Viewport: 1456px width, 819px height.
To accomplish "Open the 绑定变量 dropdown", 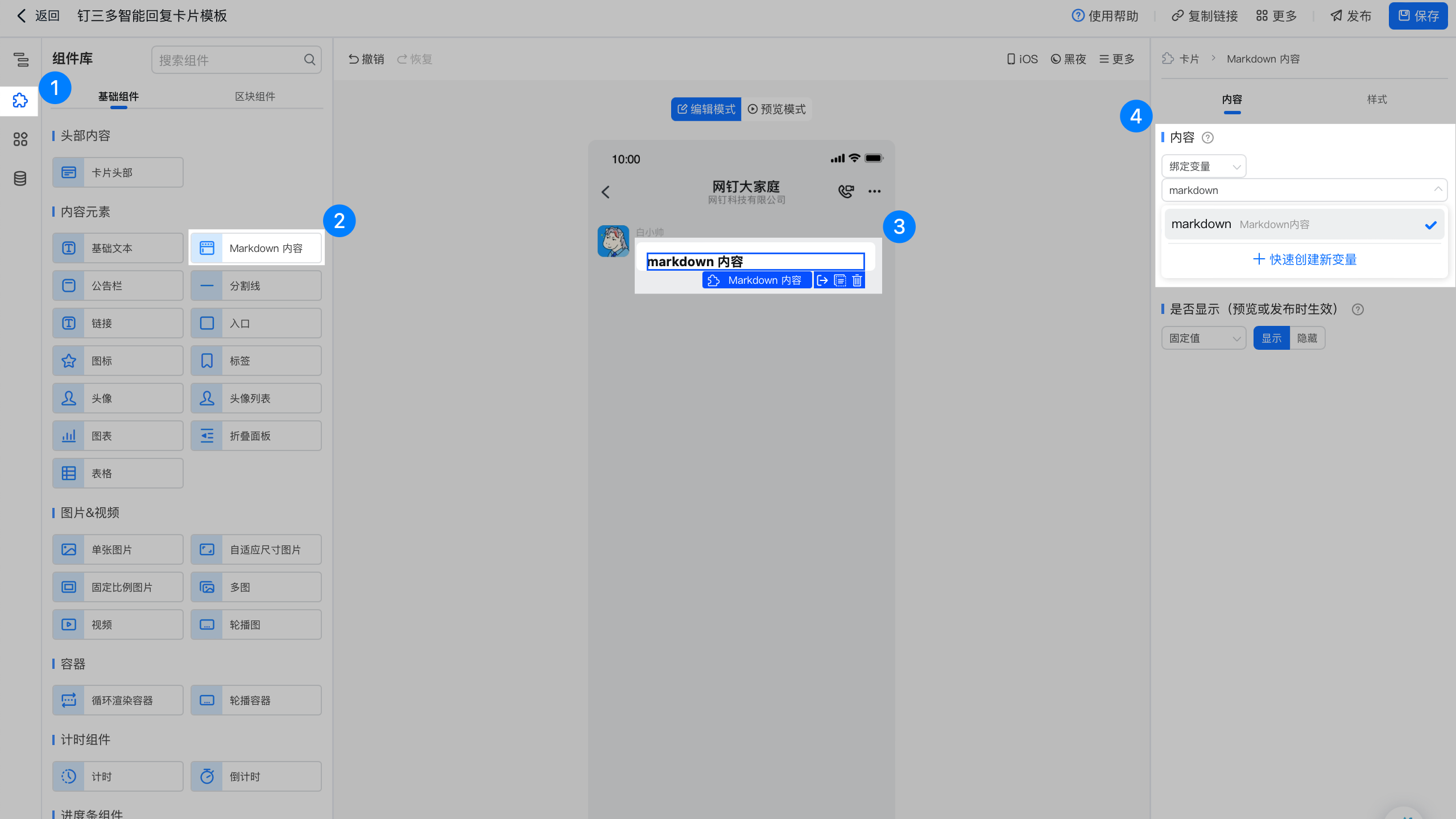I will click(x=1203, y=167).
